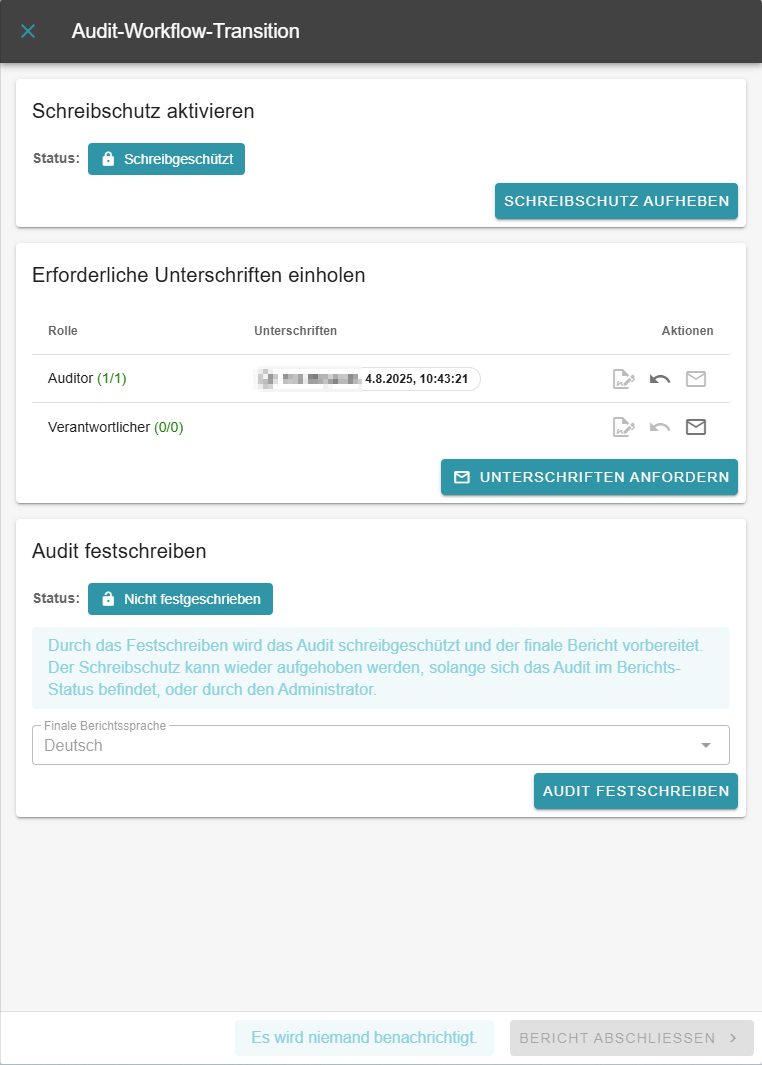
Task: Click the Rolle column header
Action: (x=63, y=331)
